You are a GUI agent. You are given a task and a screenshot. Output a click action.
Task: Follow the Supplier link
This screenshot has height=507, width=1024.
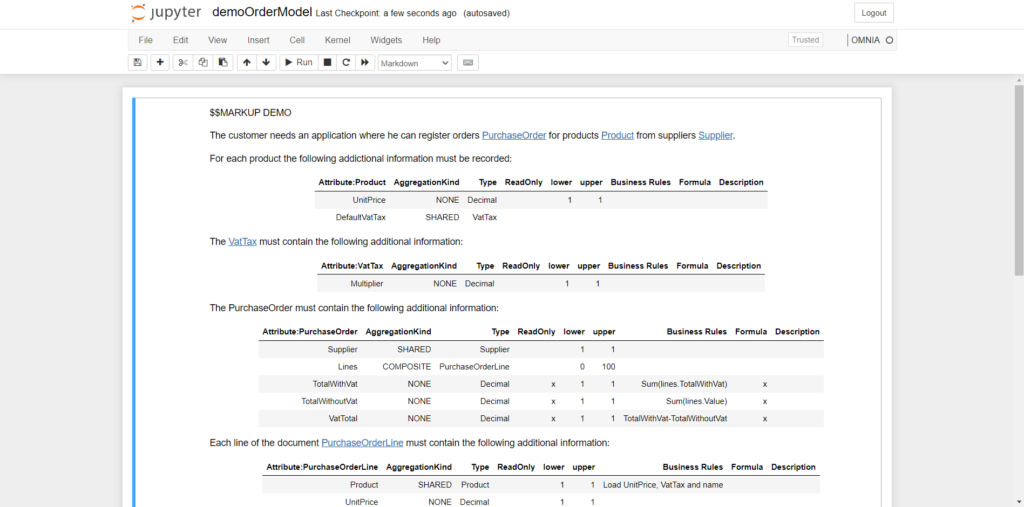pos(715,135)
